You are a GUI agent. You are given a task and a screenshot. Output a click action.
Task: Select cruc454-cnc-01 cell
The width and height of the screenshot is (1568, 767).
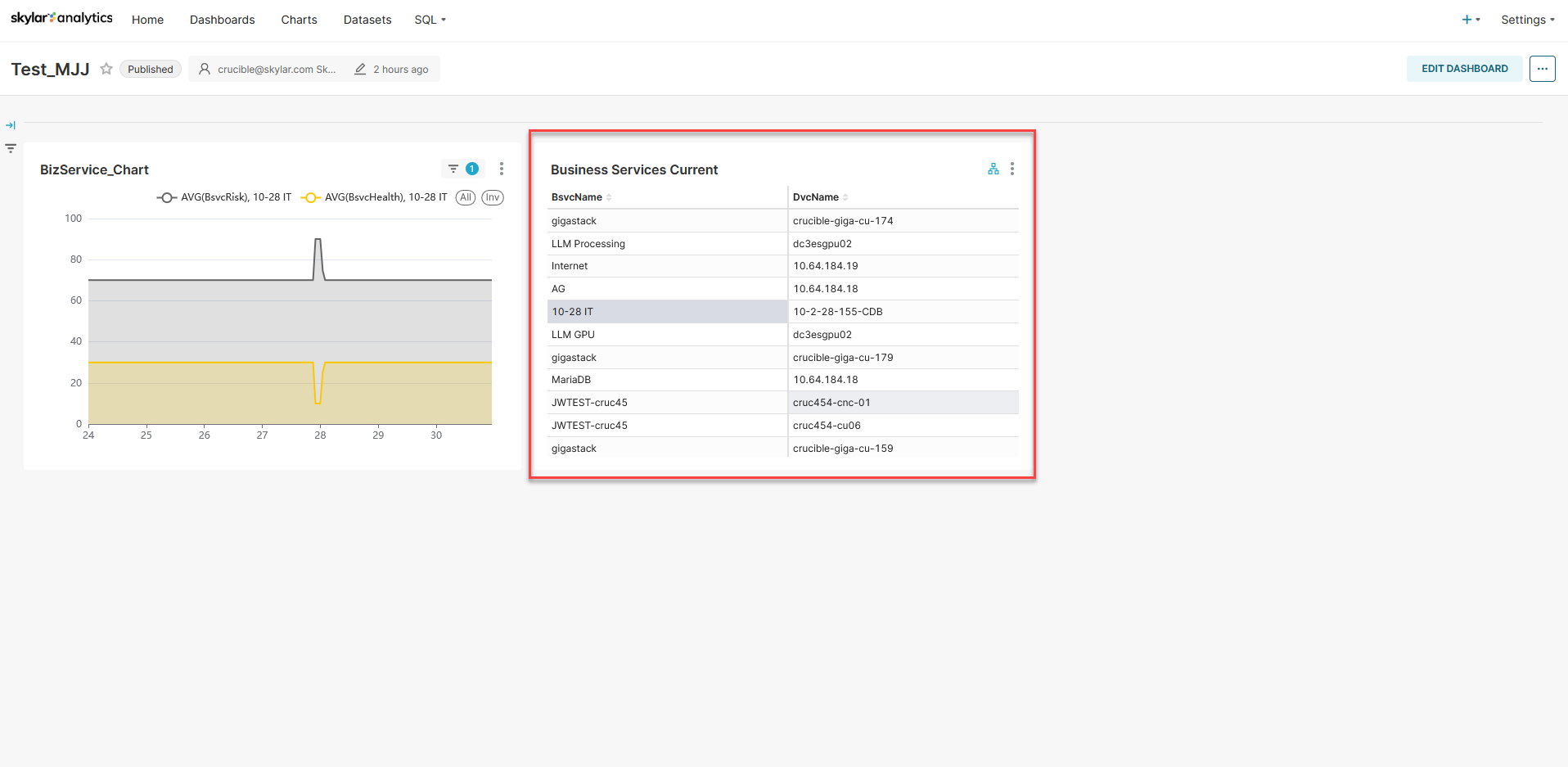coord(903,403)
